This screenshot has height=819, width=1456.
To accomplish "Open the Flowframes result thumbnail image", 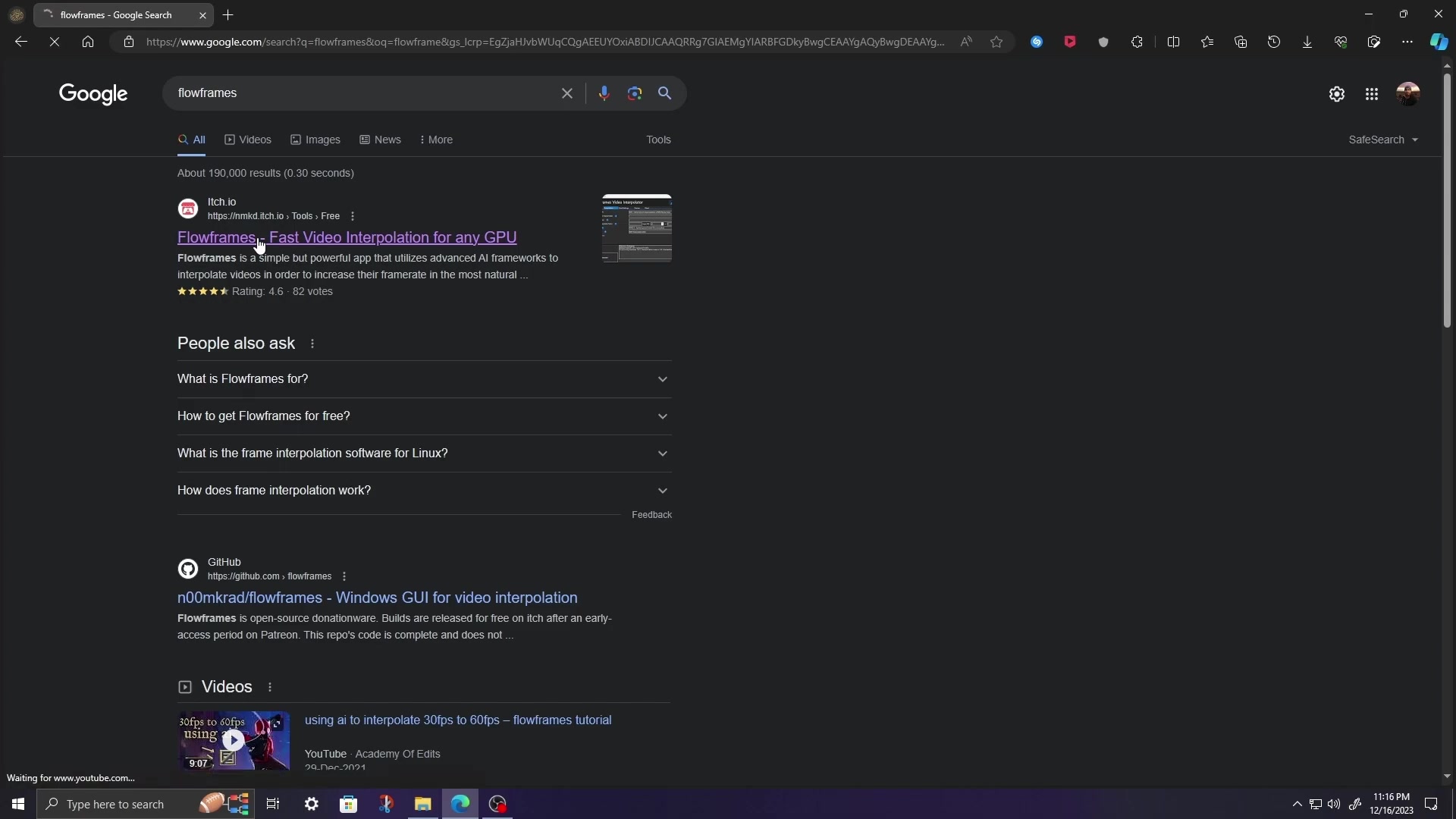I will [637, 228].
